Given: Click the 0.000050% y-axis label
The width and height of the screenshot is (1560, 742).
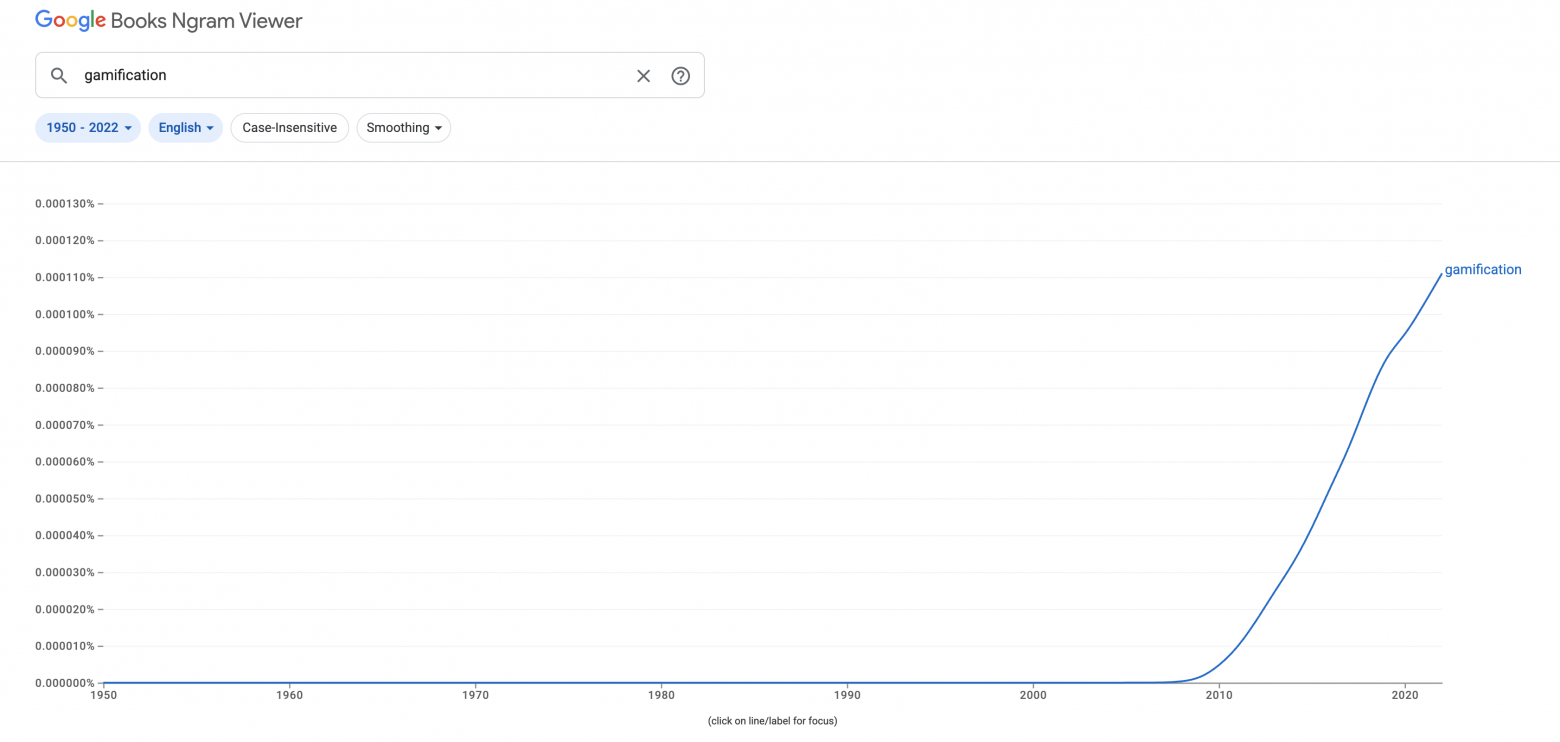Looking at the screenshot, I should 65,499.
